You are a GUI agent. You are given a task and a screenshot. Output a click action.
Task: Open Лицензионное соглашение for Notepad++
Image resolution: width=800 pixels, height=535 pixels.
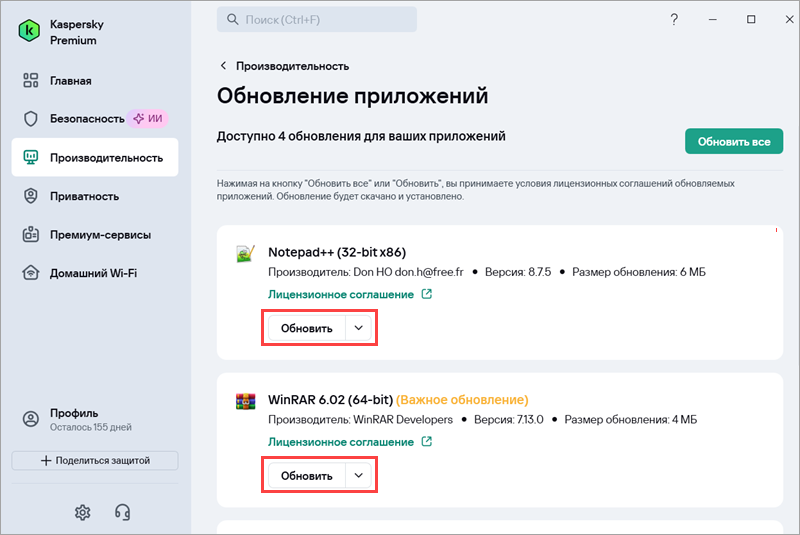pyautogui.click(x=341, y=294)
